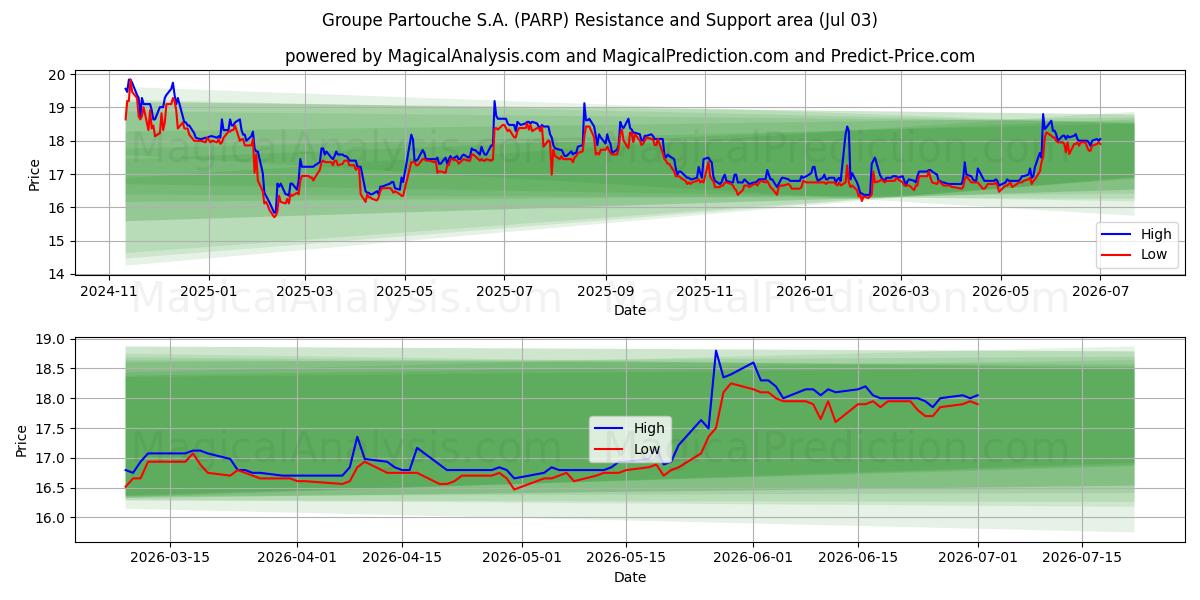Click the '2026-05-01' x-axis label
This screenshot has height=600, width=1200.
click(x=522, y=558)
